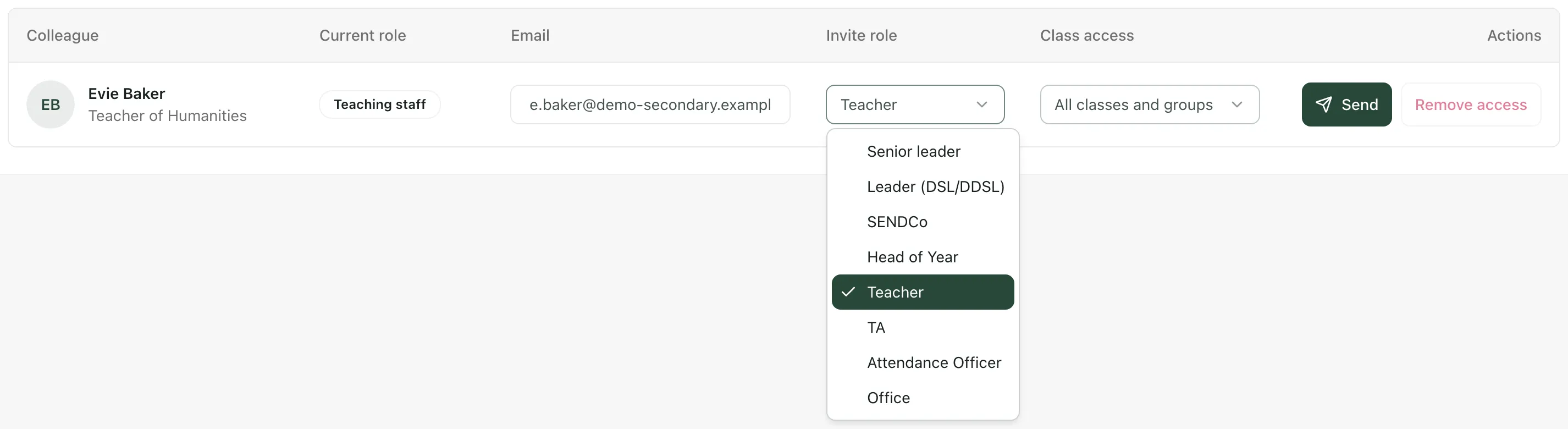Choose the checked Teacher option in list
The width and height of the screenshot is (1568, 429).
[923, 292]
